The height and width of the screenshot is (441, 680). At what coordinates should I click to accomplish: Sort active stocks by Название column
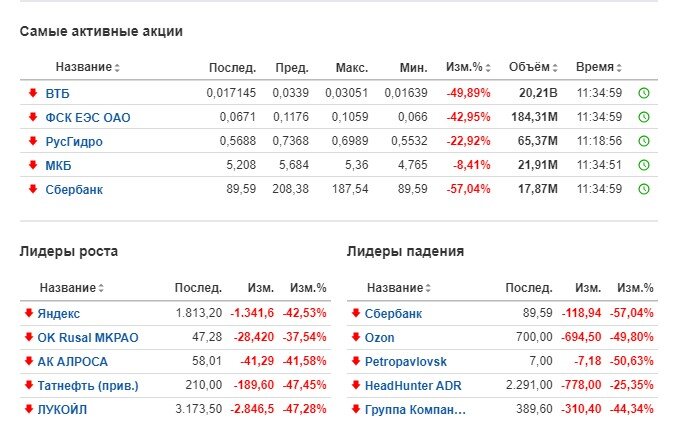point(87,68)
